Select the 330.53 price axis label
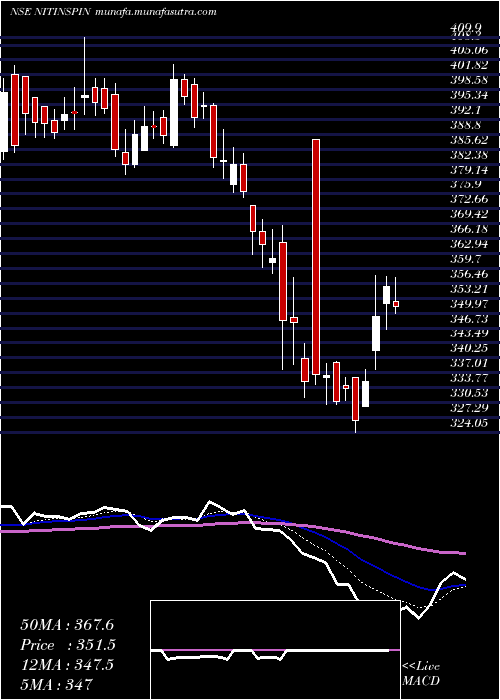This screenshot has height=700, width=500. (x=469, y=393)
